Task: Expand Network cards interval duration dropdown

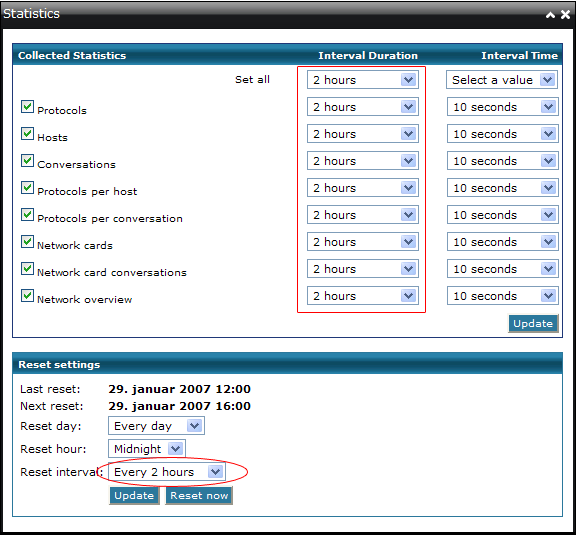Action: [363, 242]
